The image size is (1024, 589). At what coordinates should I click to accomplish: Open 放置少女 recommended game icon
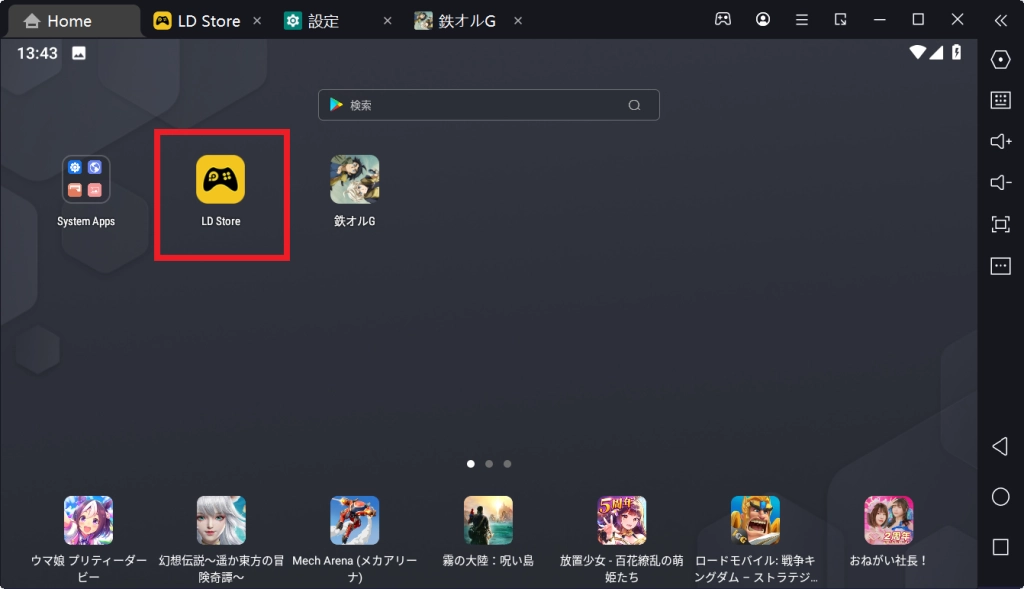tap(622, 520)
